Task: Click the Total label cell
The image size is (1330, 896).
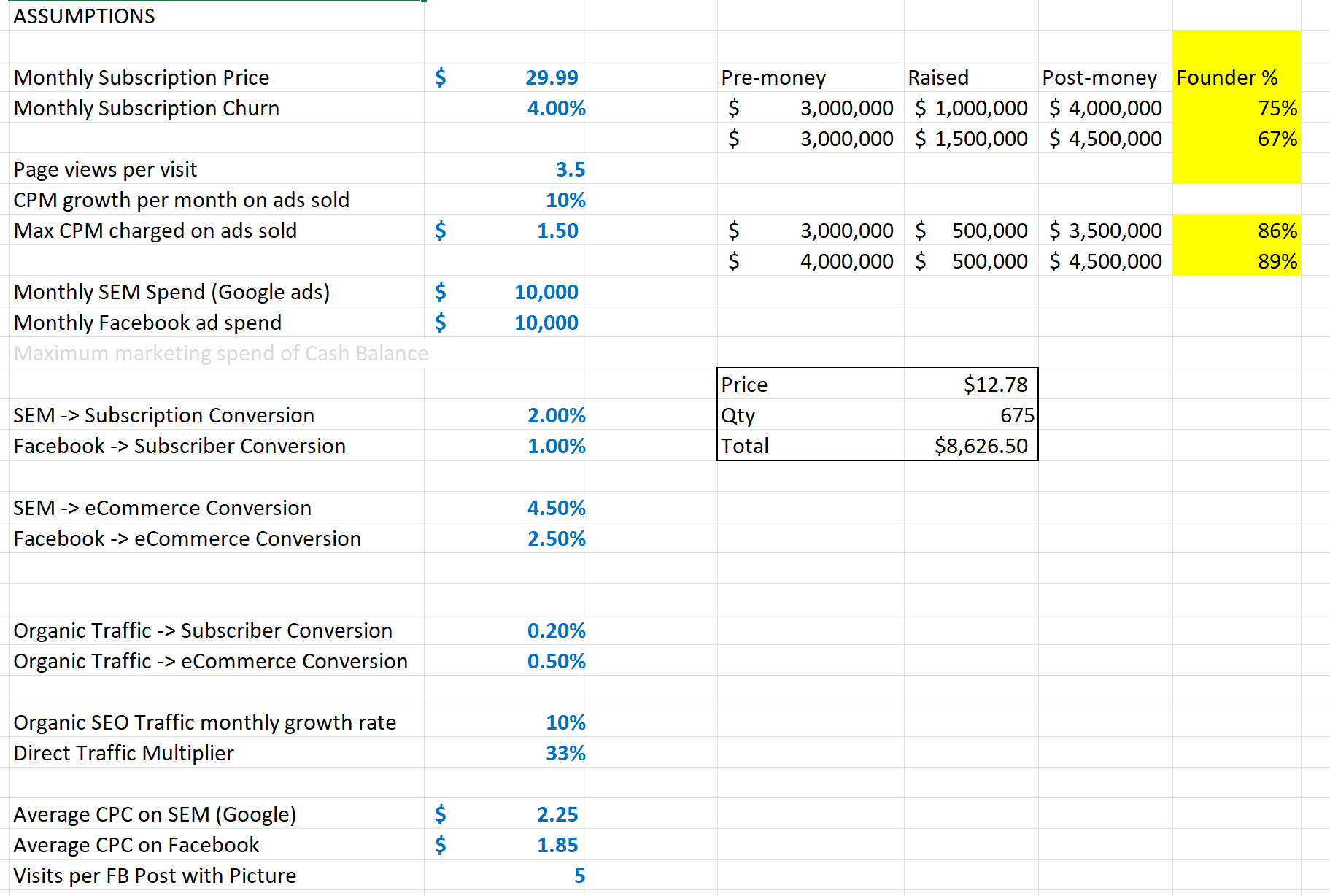Action: (x=811, y=445)
